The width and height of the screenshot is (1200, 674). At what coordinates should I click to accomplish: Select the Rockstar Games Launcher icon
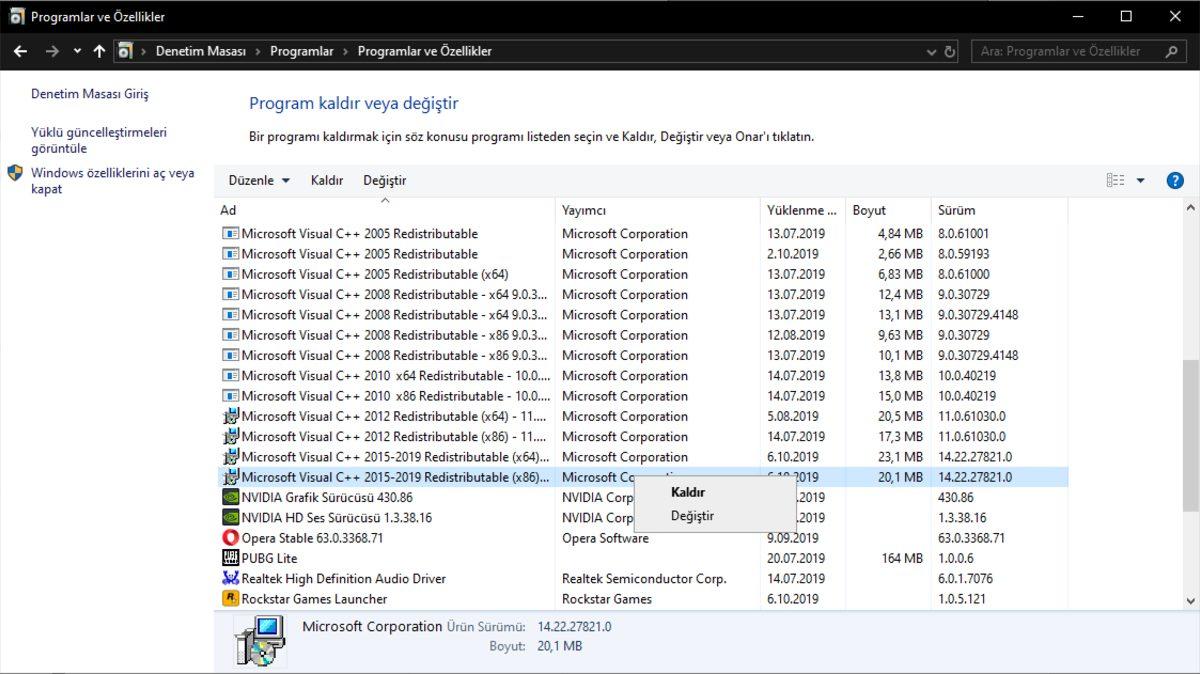click(230, 599)
